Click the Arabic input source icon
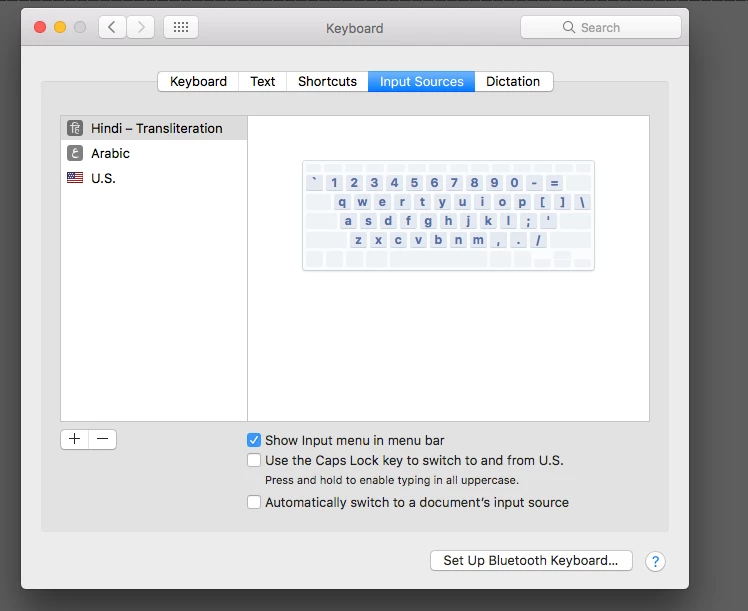 75,153
